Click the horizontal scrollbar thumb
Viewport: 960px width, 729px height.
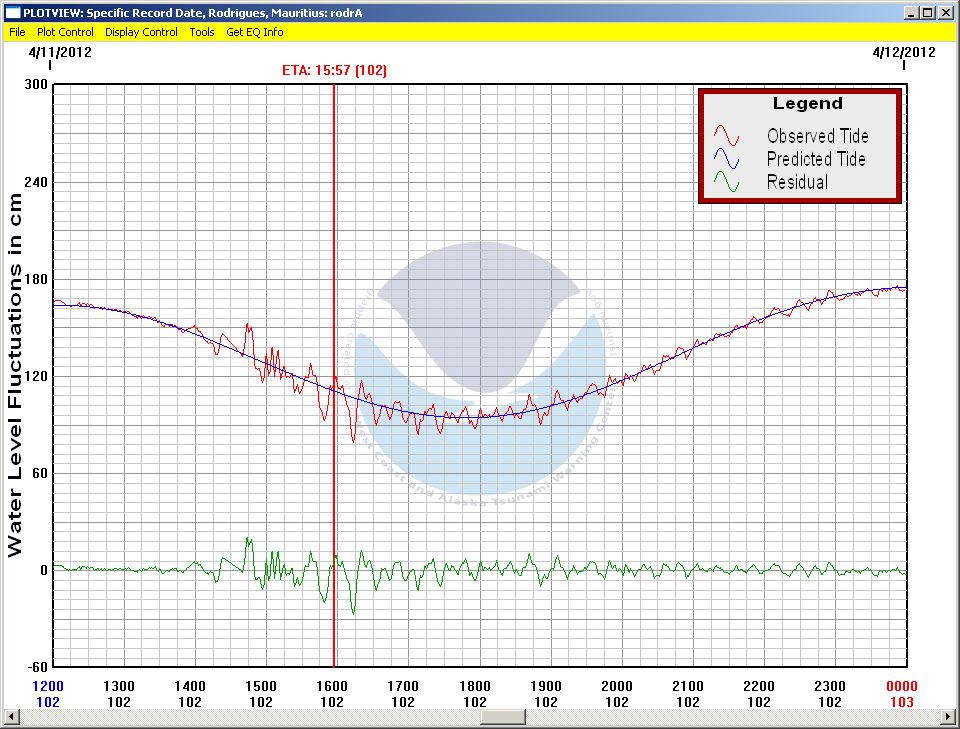click(503, 716)
